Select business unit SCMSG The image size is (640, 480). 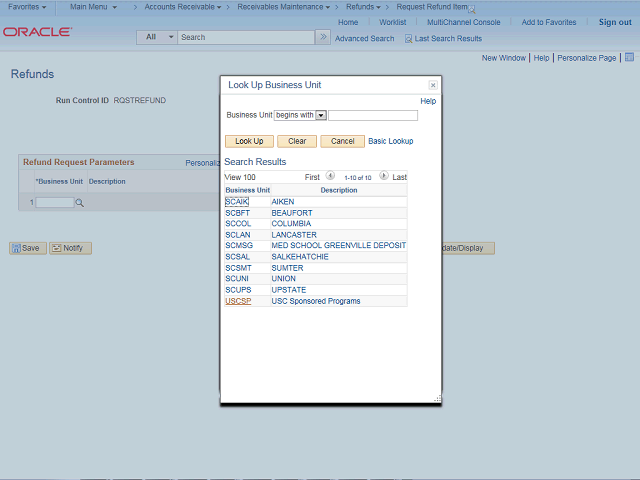point(239,245)
